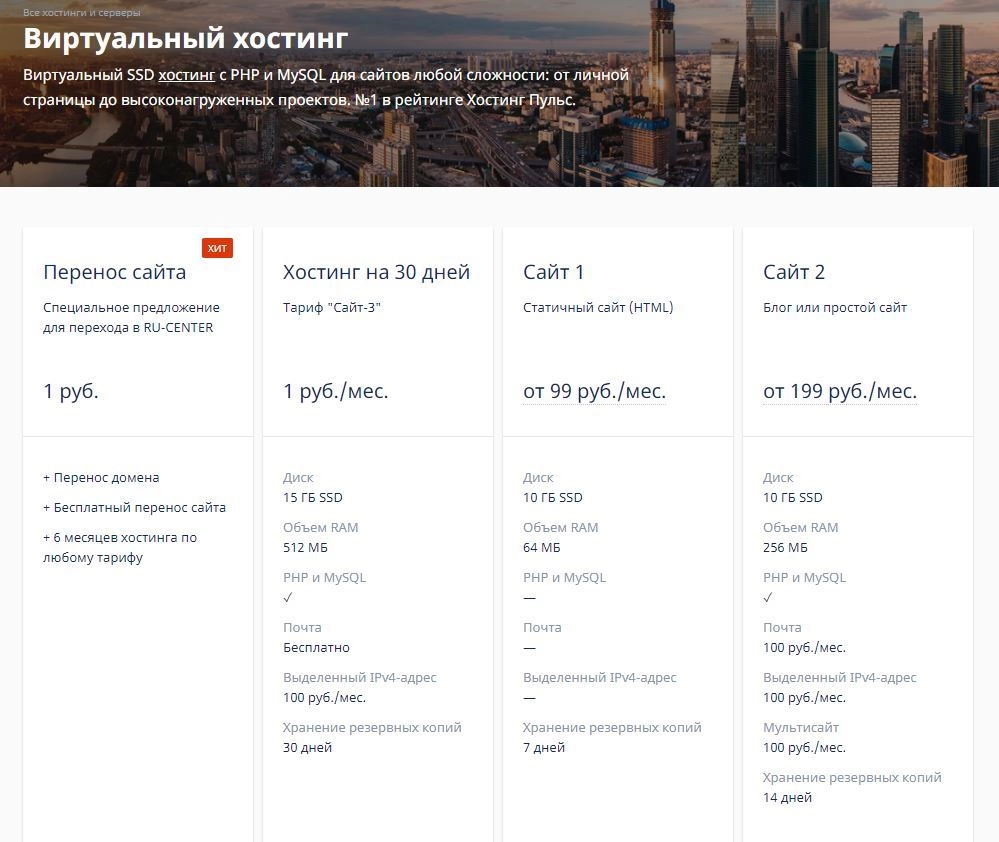Viewport: 999px width, 842px height.
Task: Click '7 дней' backup value in Сайт 1
Action: pyautogui.click(x=544, y=748)
